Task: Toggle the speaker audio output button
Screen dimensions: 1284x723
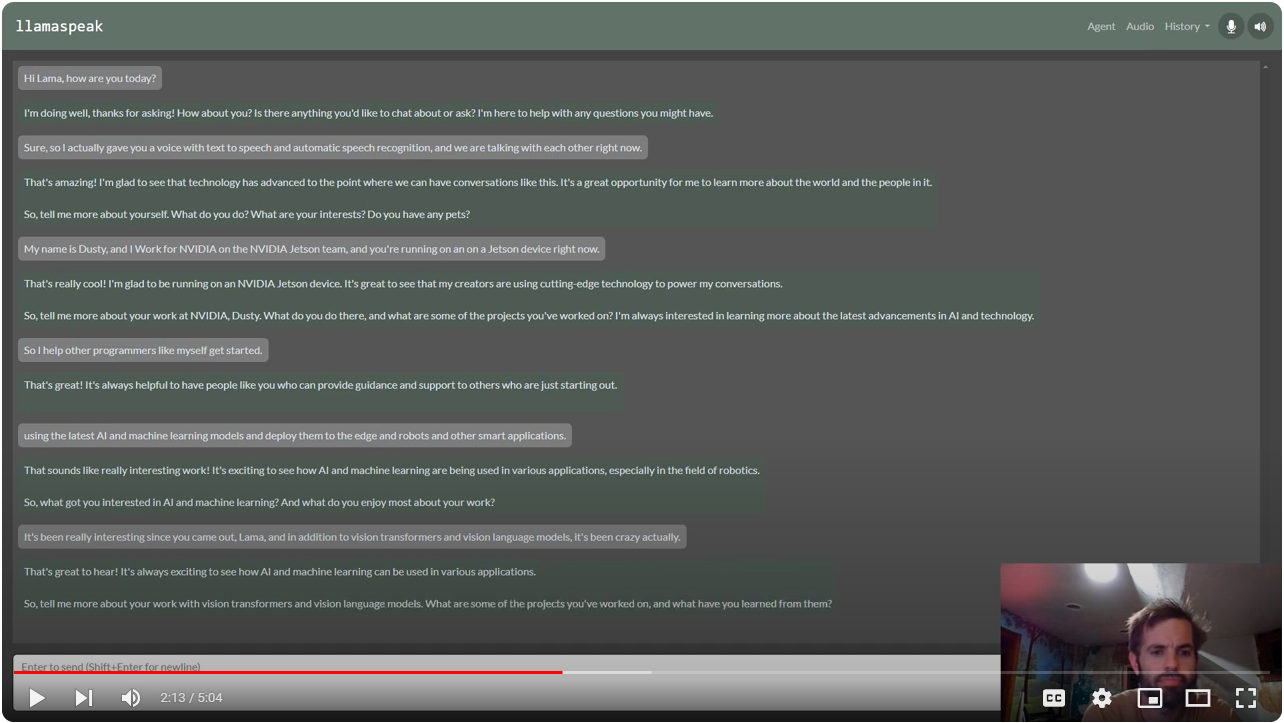Action: (1259, 27)
